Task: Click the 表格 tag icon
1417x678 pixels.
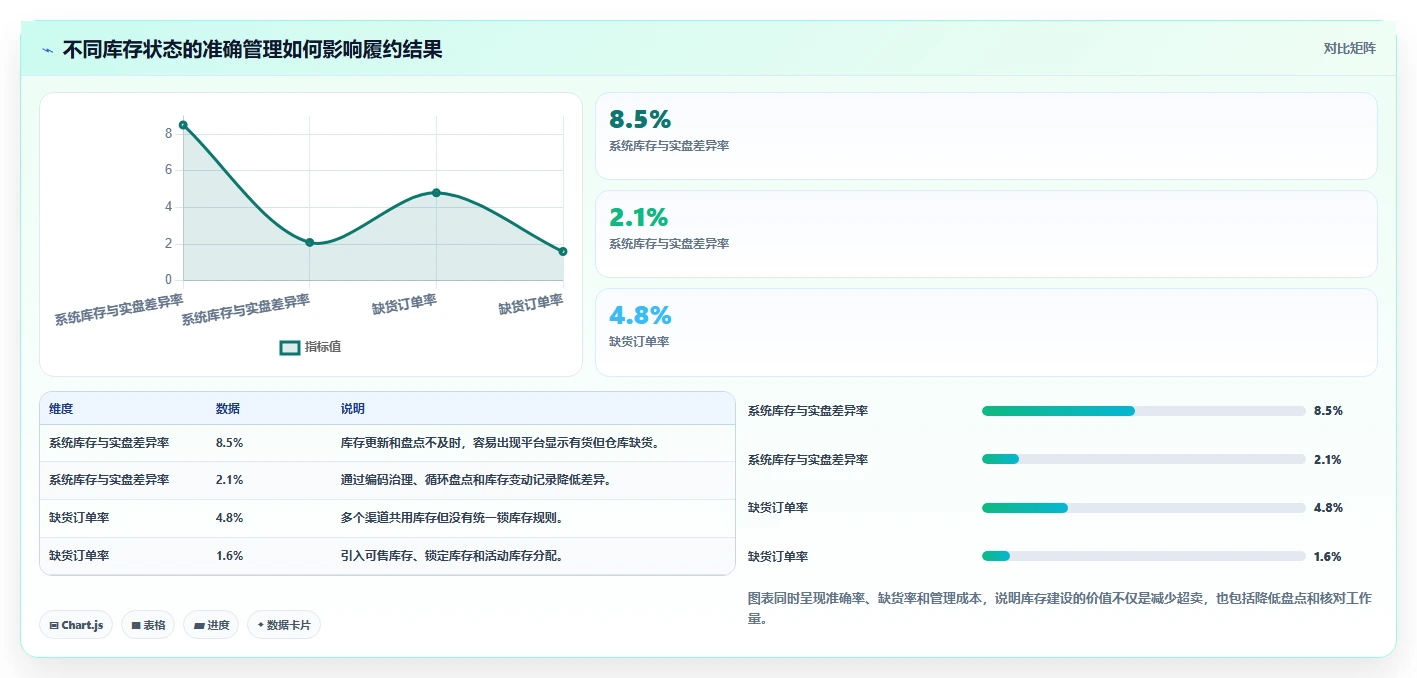Action: (x=136, y=625)
